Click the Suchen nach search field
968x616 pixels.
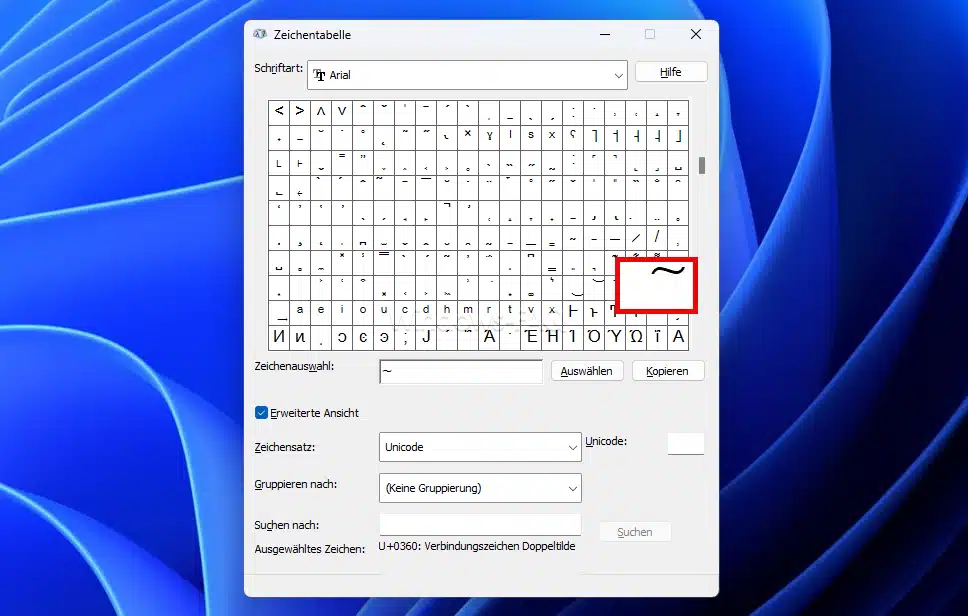(x=480, y=525)
